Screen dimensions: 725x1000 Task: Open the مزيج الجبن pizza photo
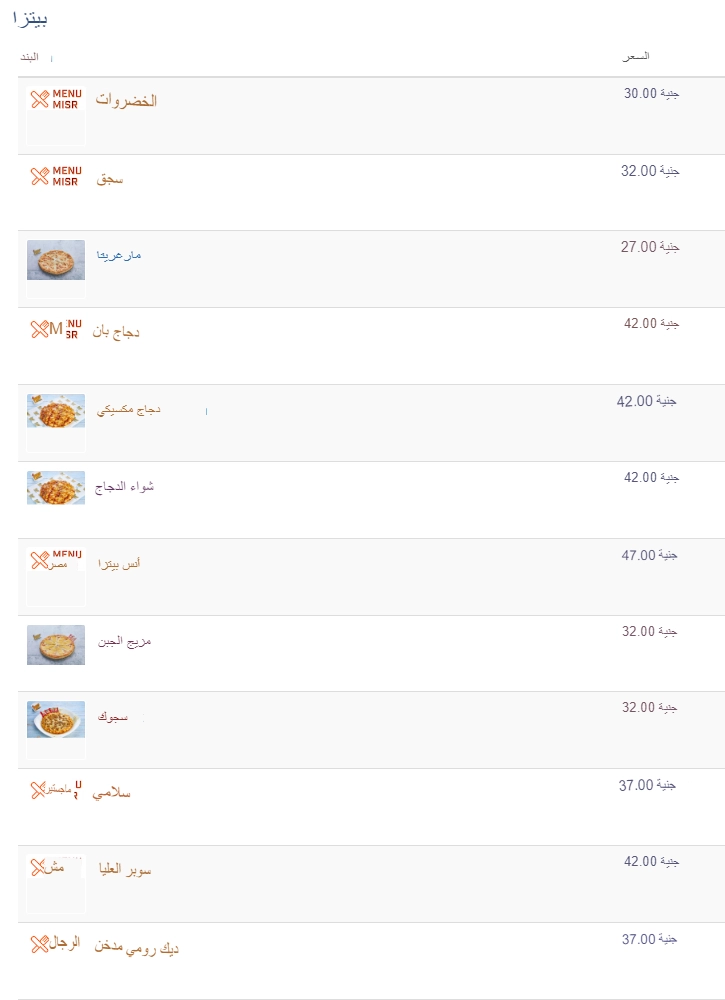56,645
